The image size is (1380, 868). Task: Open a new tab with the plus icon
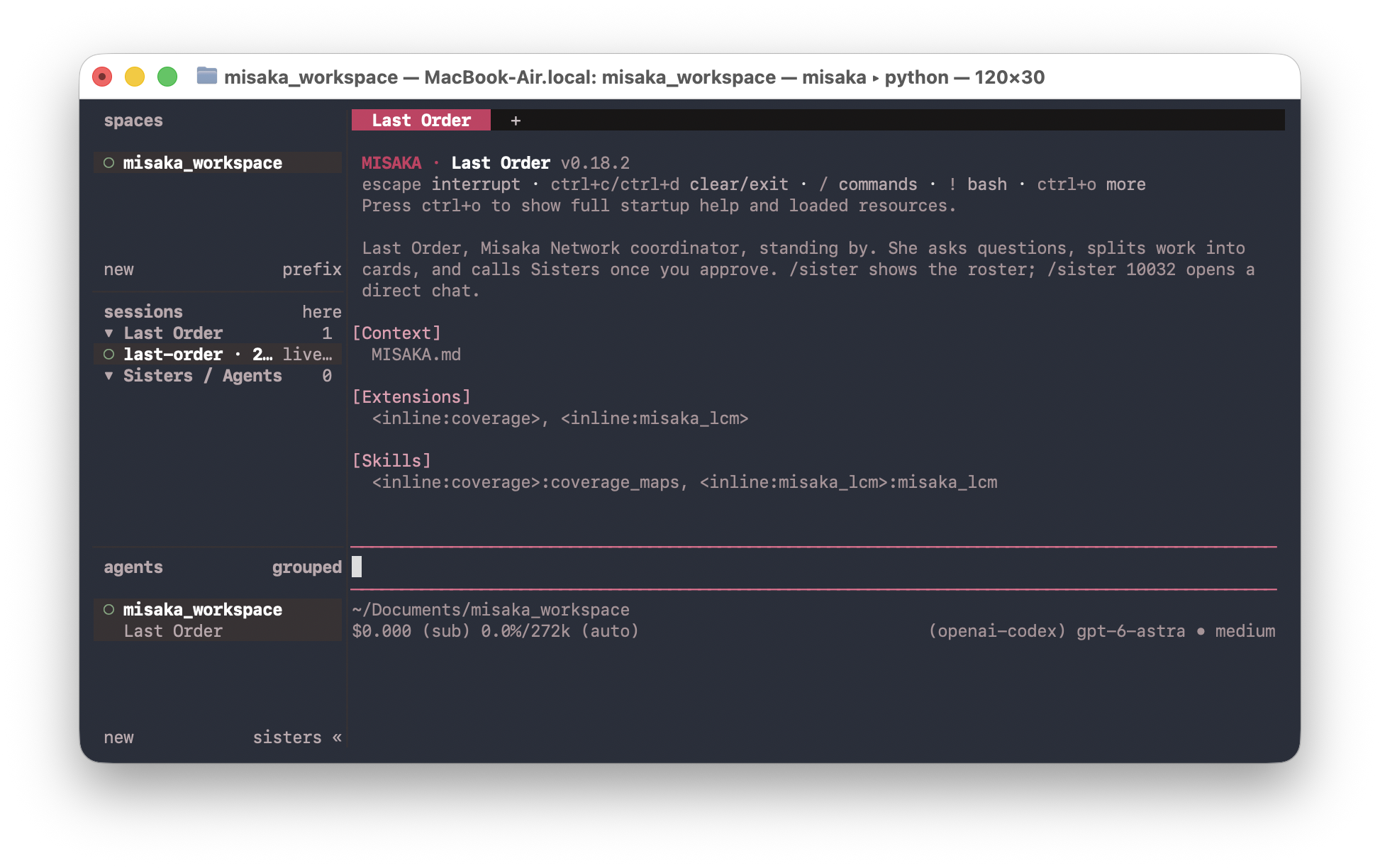(516, 121)
